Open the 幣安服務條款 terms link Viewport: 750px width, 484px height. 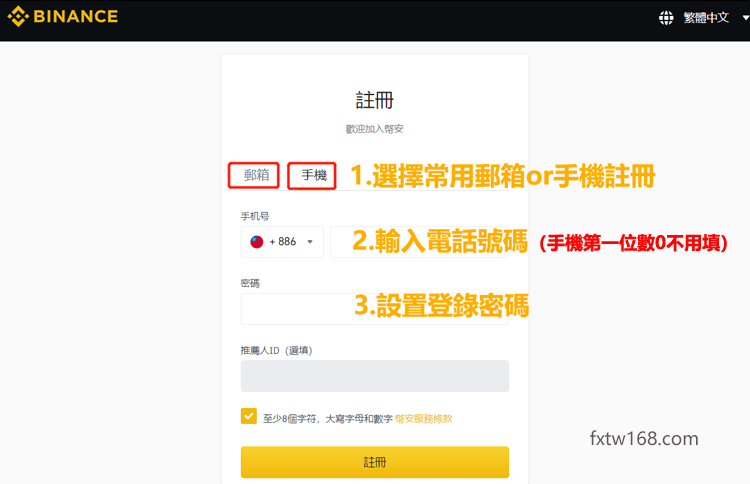(x=423, y=418)
